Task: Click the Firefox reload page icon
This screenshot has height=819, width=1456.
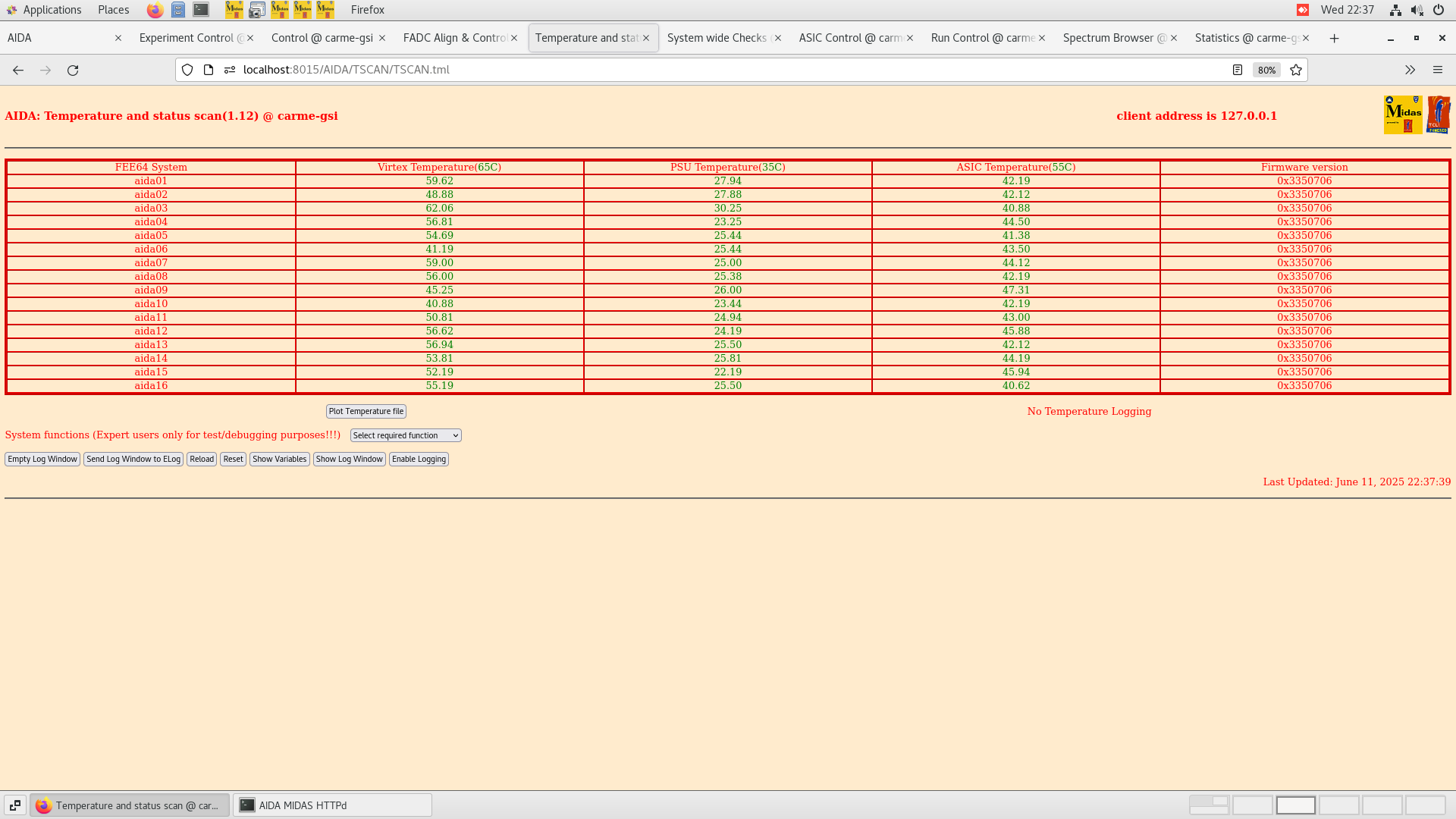Action: [73, 70]
